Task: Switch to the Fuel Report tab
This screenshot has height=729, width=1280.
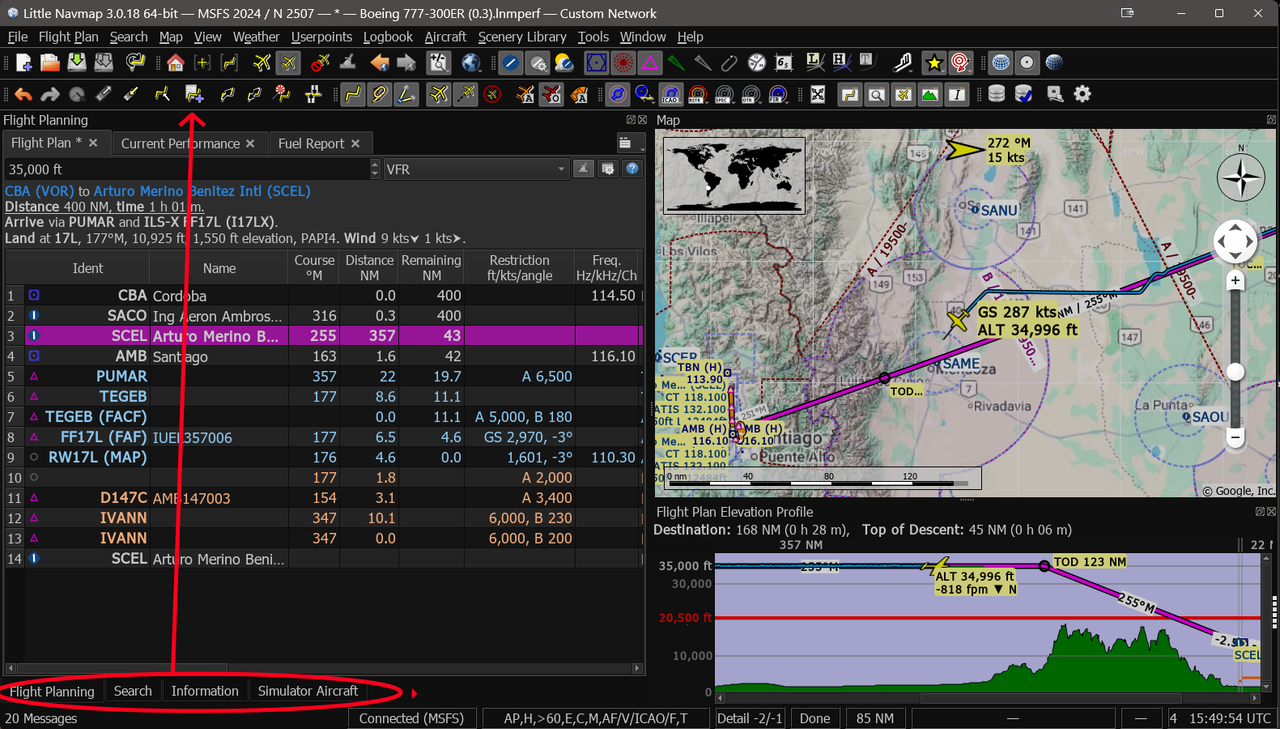Action: 311,143
